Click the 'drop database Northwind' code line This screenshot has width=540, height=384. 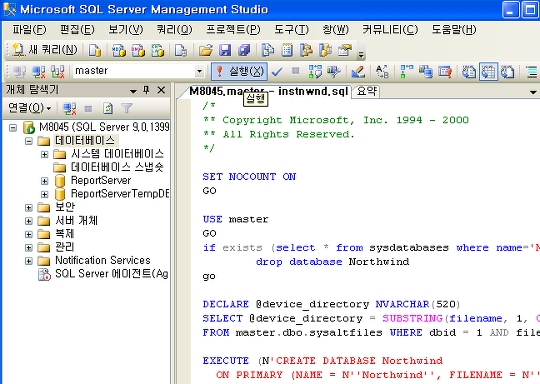click(x=332, y=262)
